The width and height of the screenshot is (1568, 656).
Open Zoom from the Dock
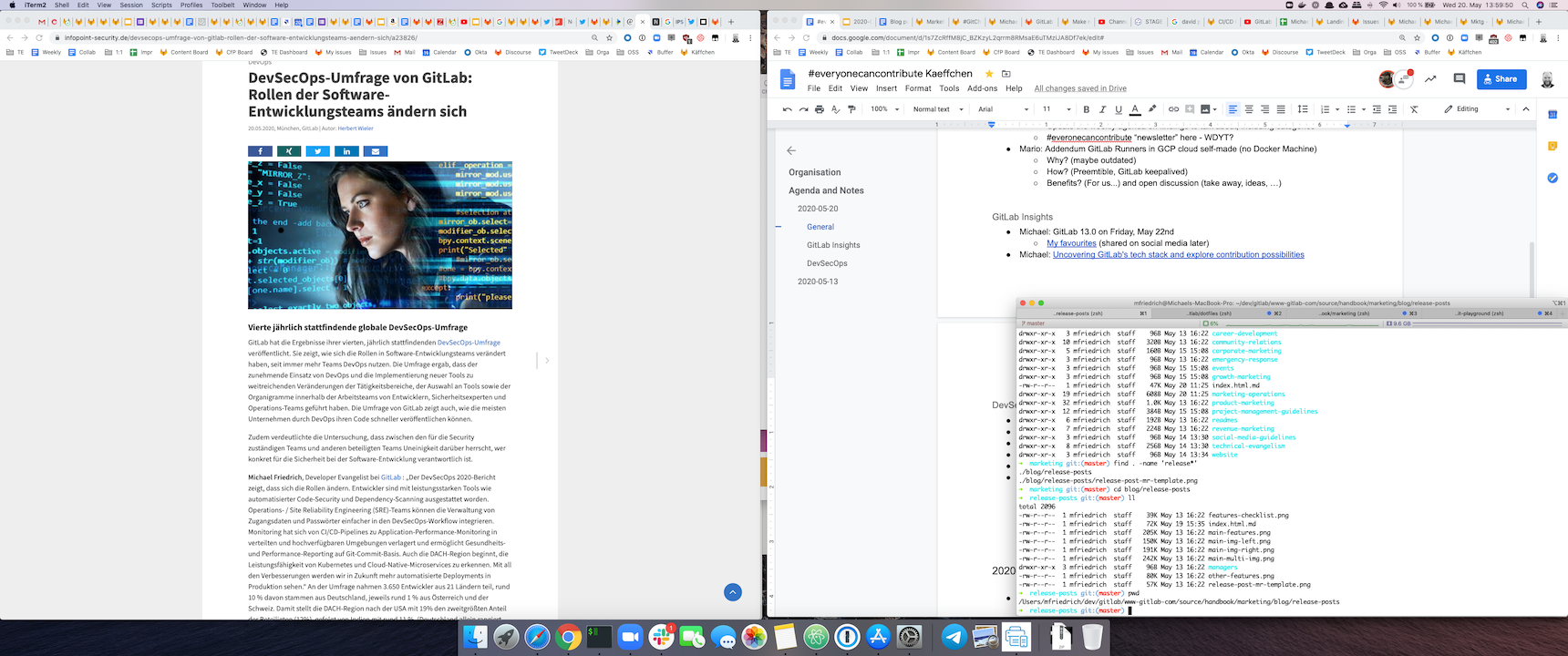630,638
